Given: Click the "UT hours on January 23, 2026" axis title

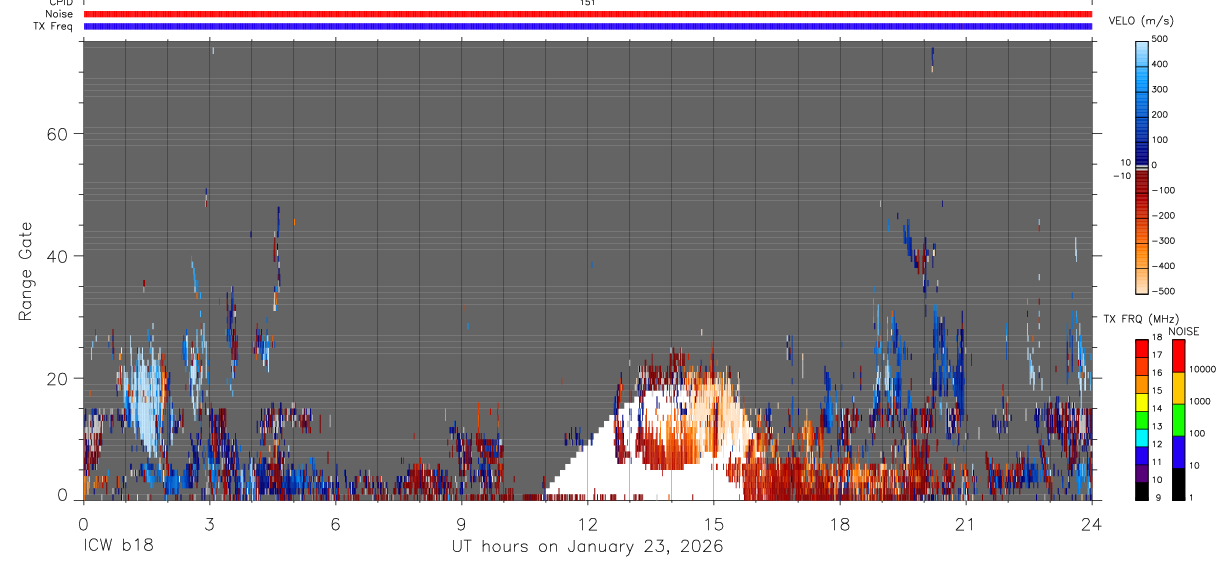Looking at the screenshot, I should (x=587, y=547).
